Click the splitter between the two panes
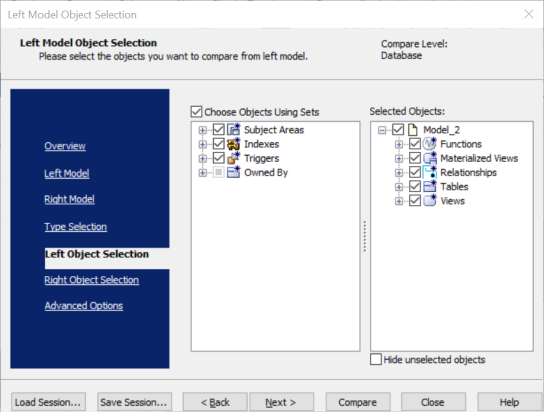 (365, 236)
